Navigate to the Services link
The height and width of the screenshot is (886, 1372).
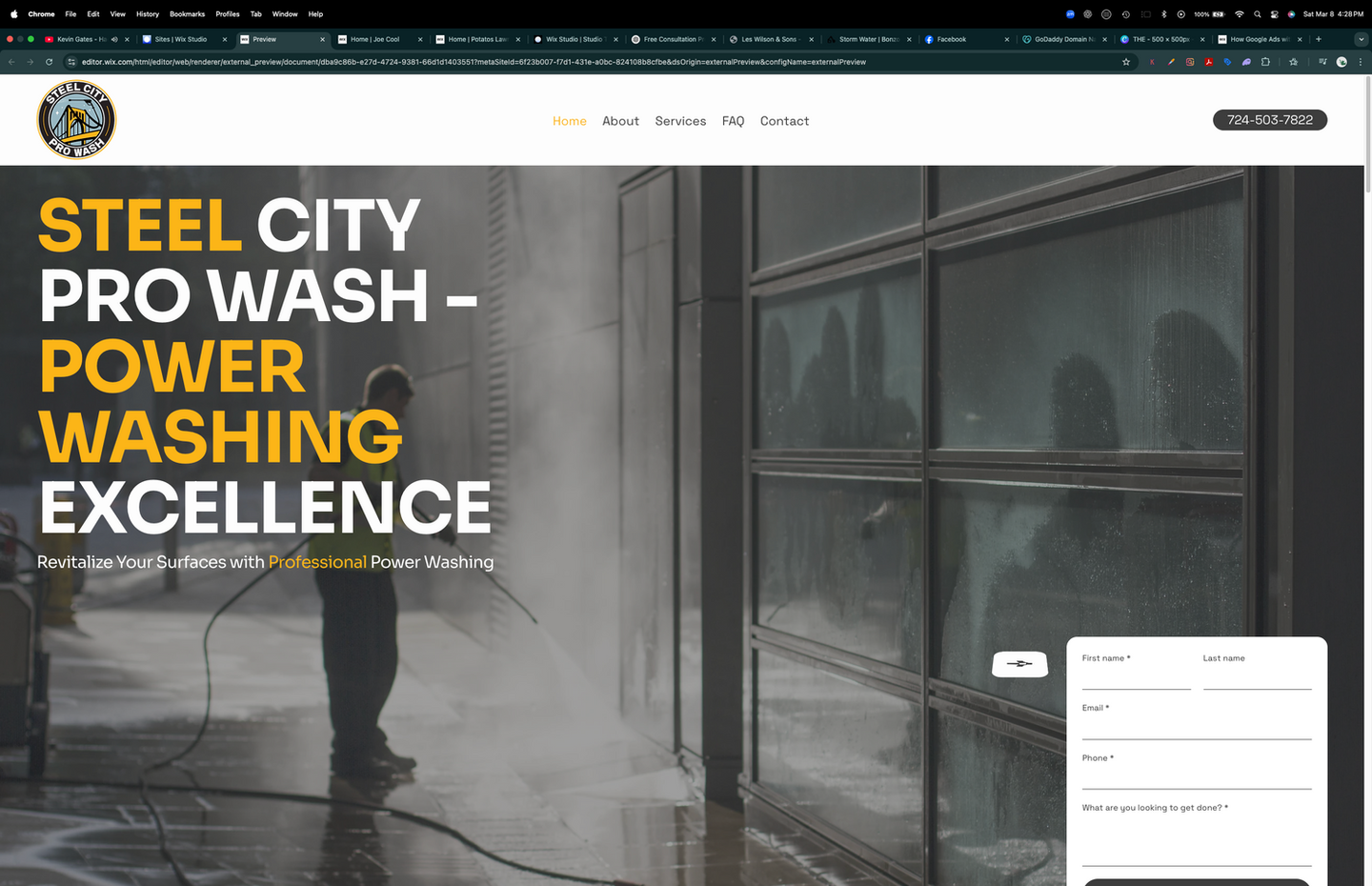[680, 121]
